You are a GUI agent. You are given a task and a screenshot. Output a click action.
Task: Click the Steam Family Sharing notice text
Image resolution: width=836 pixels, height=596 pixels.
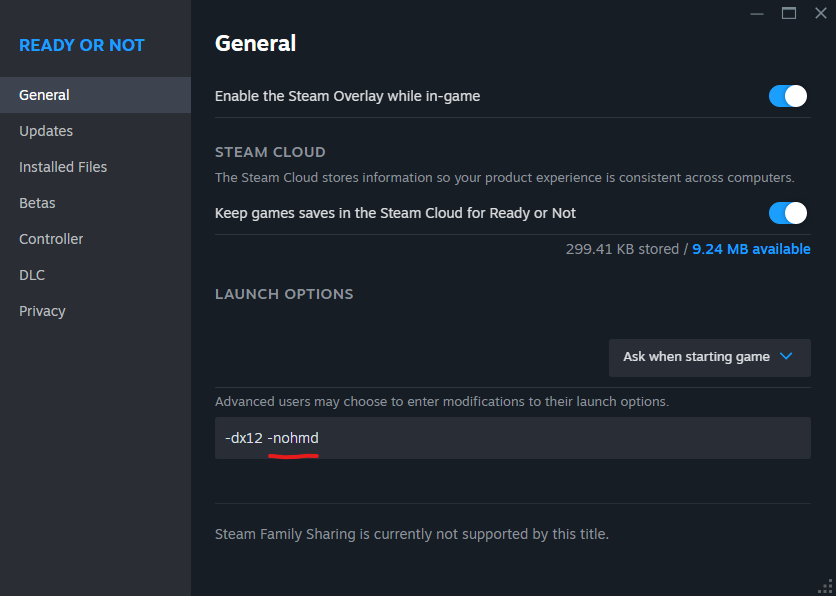[x=412, y=534]
